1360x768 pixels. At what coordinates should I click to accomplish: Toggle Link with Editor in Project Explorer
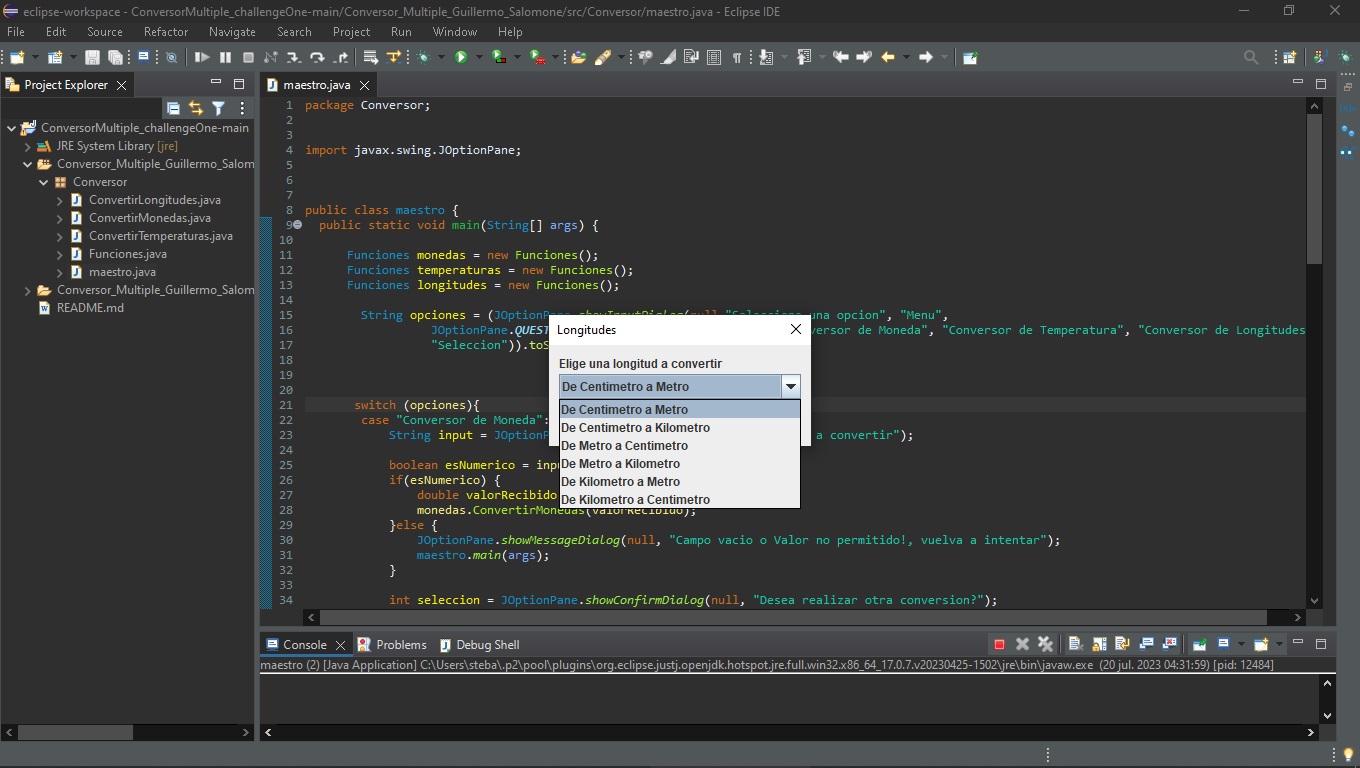click(196, 107)
